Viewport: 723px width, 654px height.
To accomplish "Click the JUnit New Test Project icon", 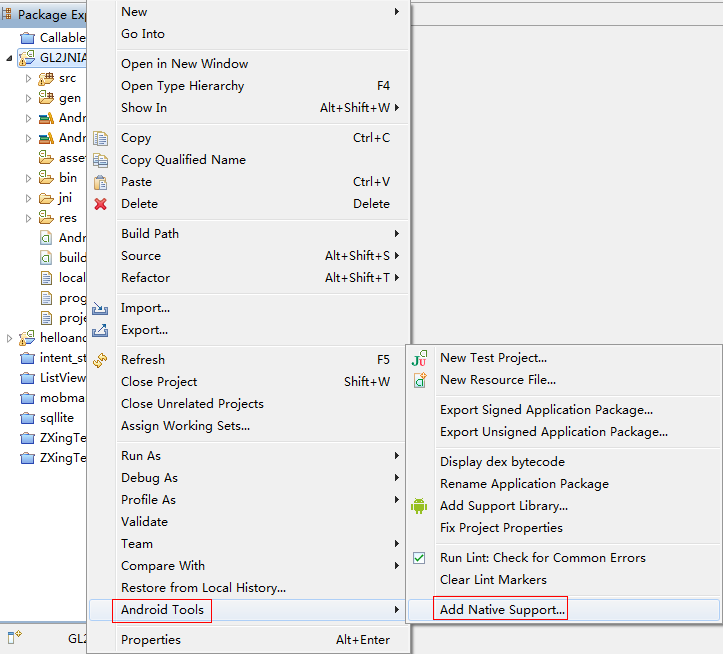I will [420, 358].
